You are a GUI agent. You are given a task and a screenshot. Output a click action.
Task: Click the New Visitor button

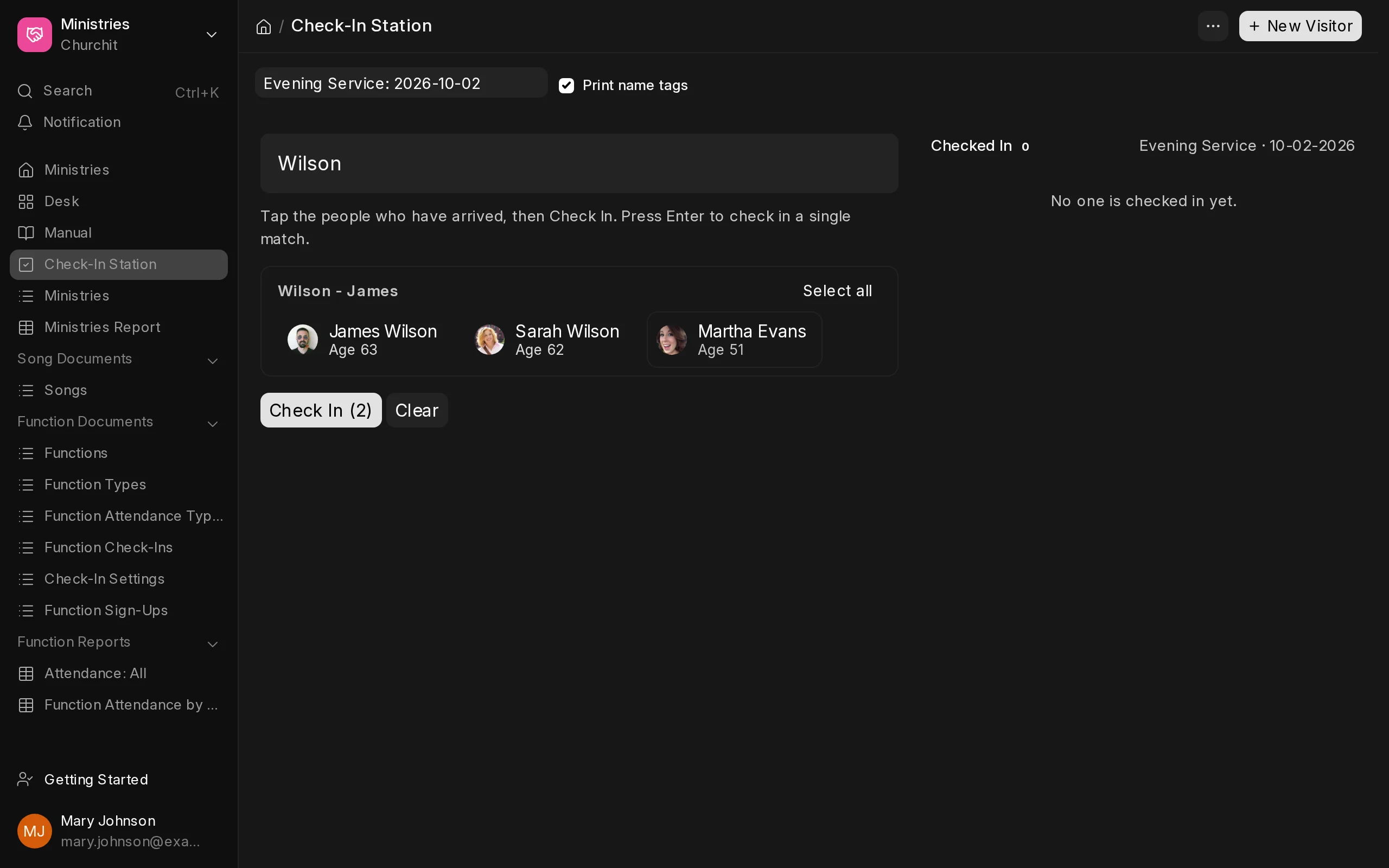[1300, 26]
